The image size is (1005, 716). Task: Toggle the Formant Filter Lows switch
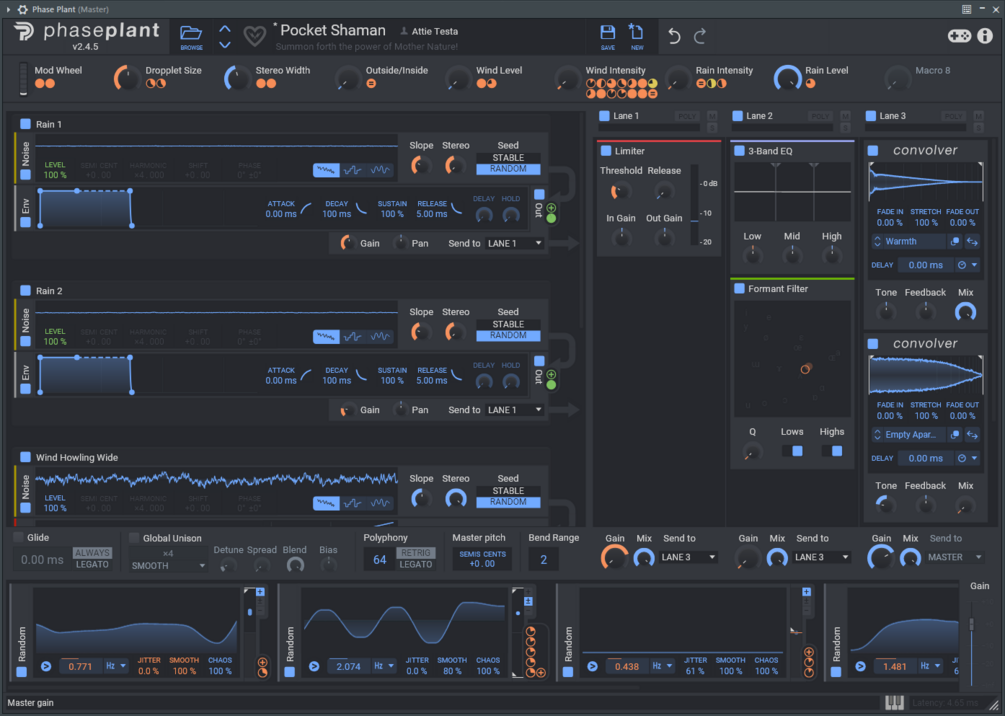click(x=792, y=451)
